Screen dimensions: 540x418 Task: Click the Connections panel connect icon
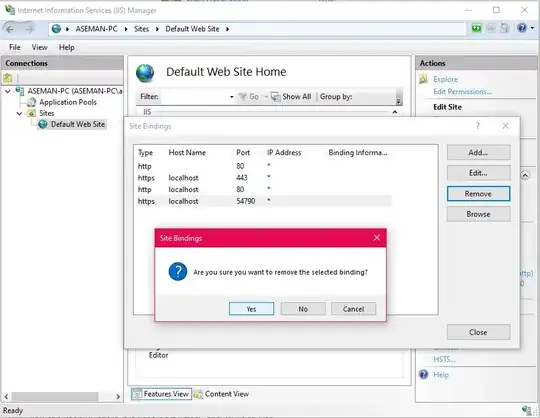[x=8, y=78]
